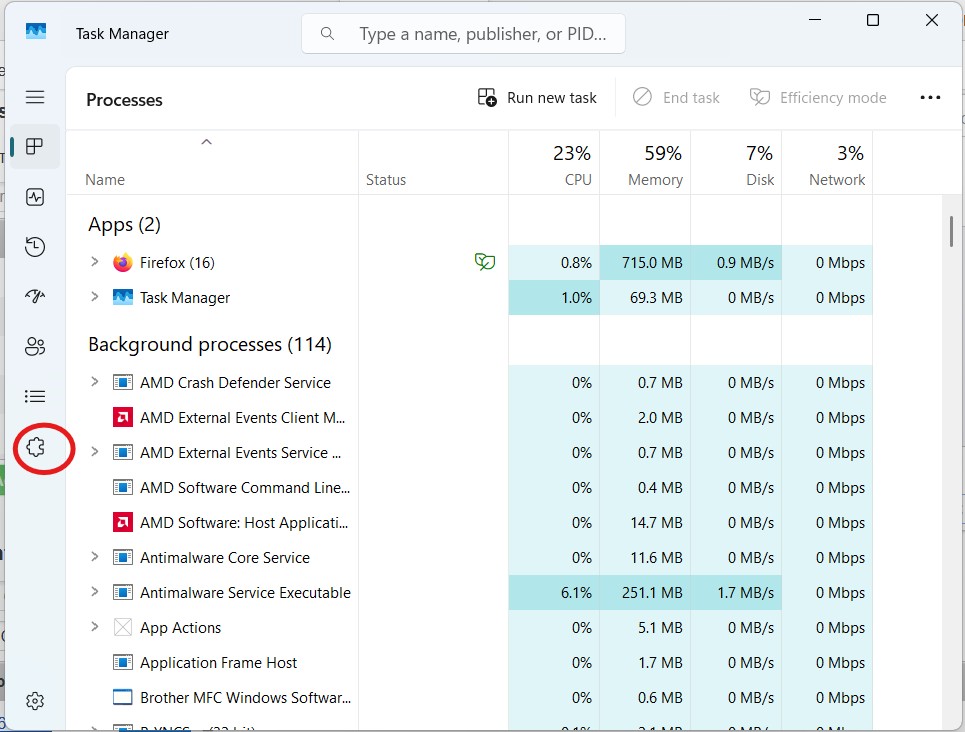Select the Processes page icon in sidebar
Image resolution: width=965 pixels, height=732 pixels.
point(35,147)
